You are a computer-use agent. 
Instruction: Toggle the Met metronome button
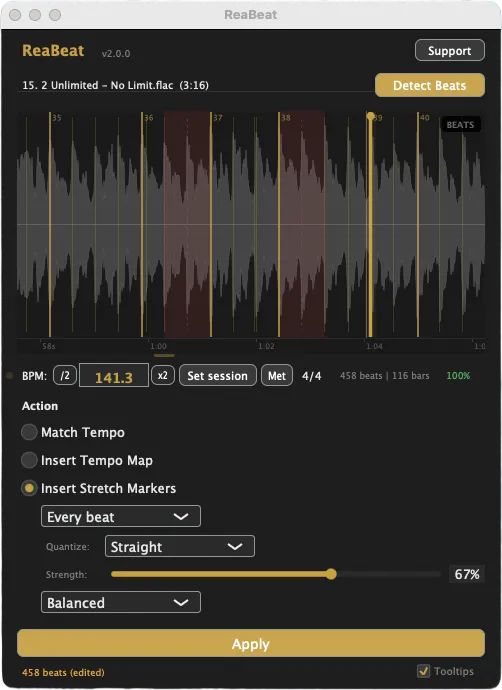click(x=277, y=375)
